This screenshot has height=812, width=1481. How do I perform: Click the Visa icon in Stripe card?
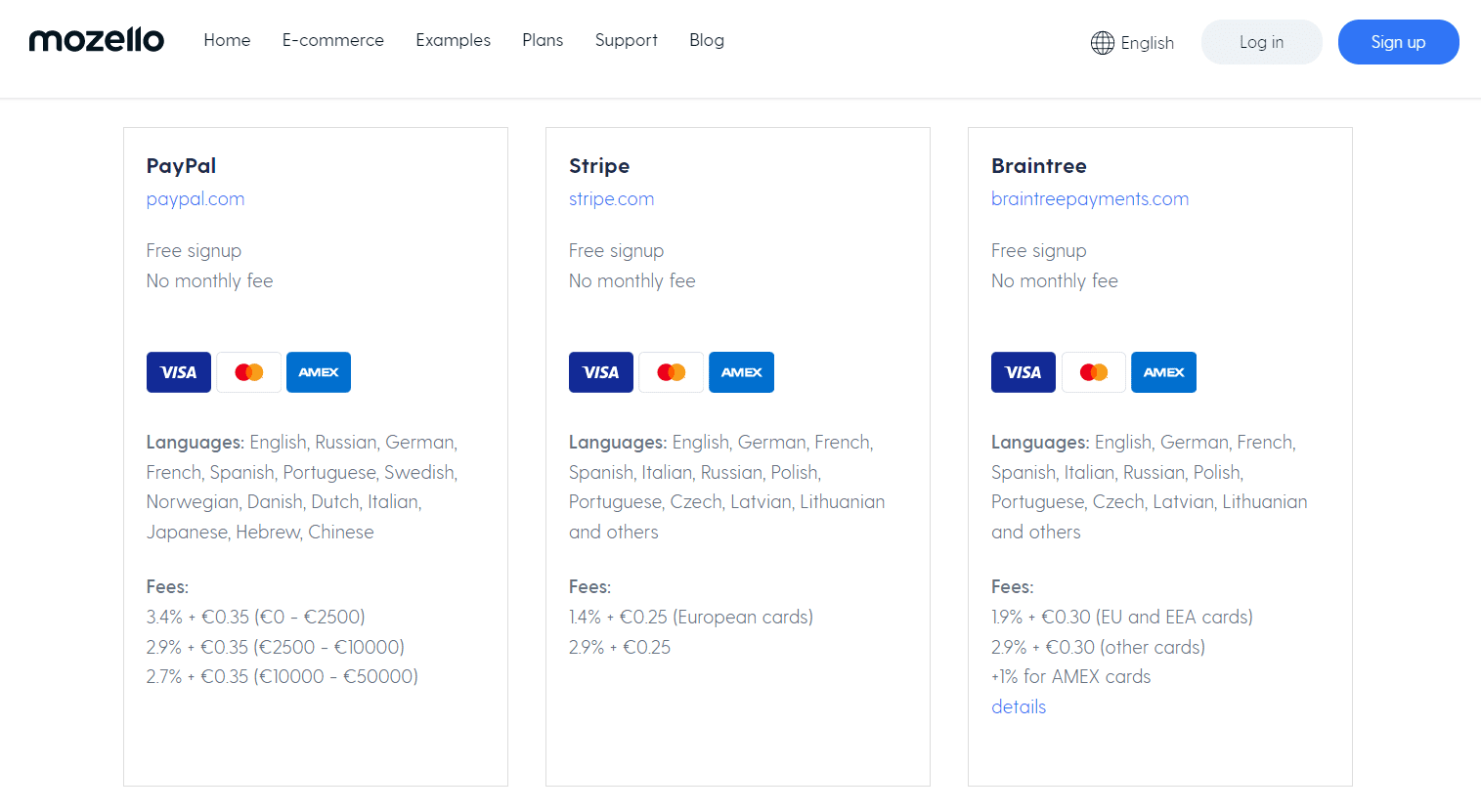601,372
